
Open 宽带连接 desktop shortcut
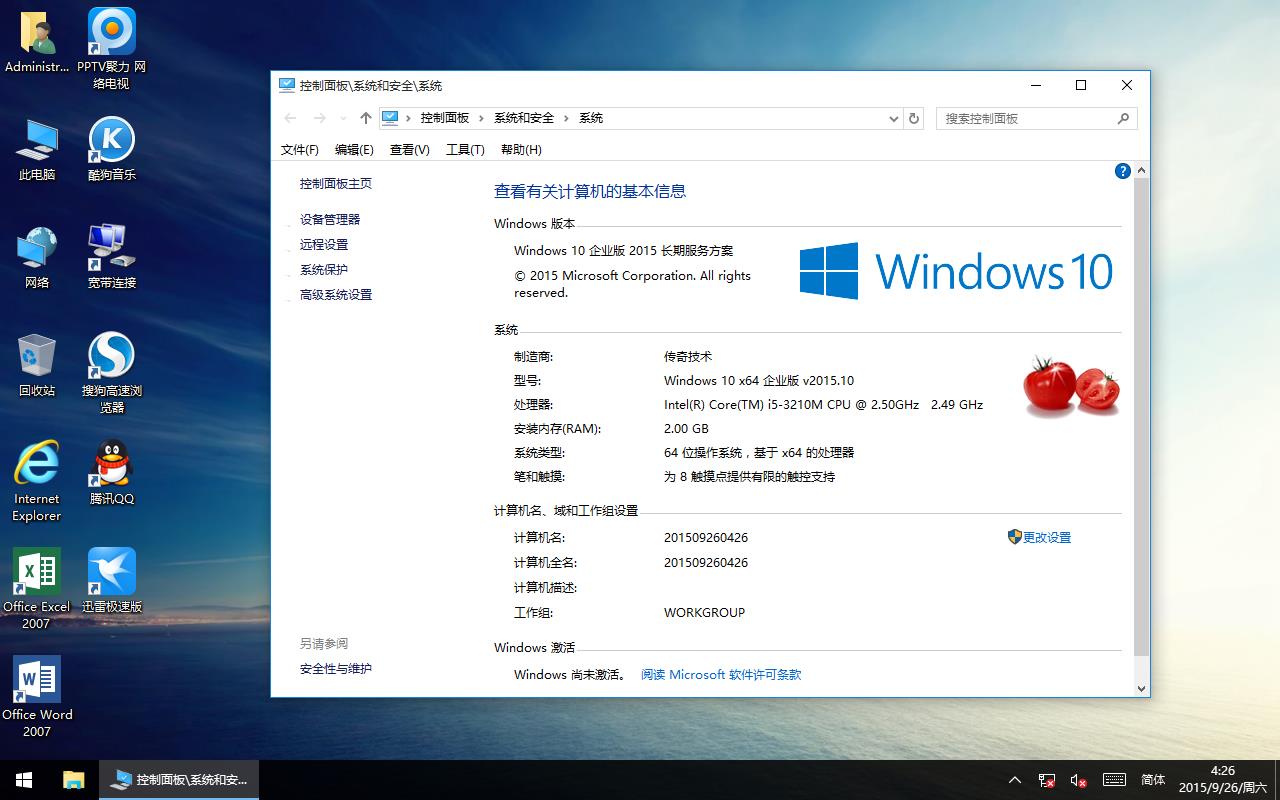(x=112, y=257)
